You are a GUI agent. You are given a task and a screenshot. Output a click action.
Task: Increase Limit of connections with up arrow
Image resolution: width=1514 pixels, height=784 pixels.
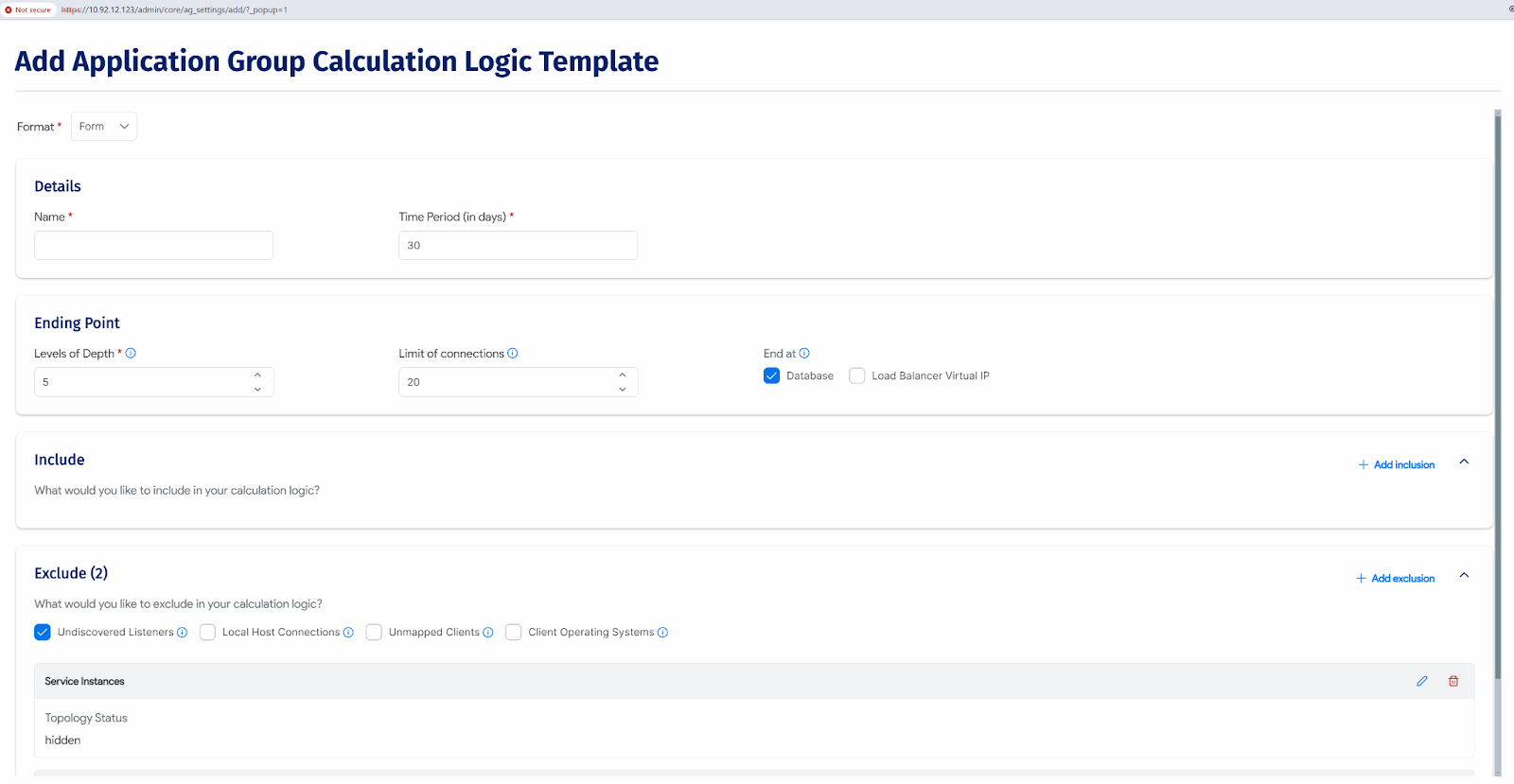623,375
